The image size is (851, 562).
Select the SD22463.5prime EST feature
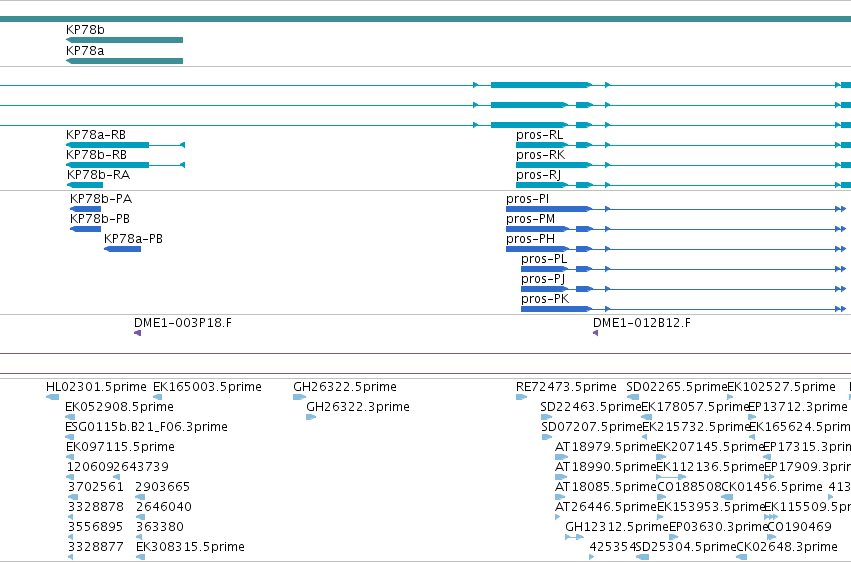(547, 417)
